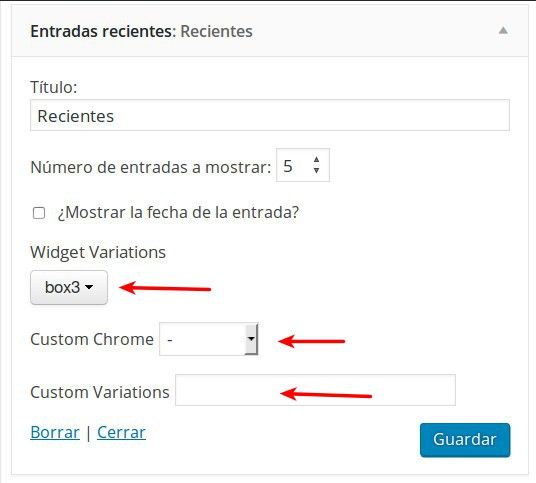Click the 'Título:' label
536x483 pixels.
pos(54,87)
